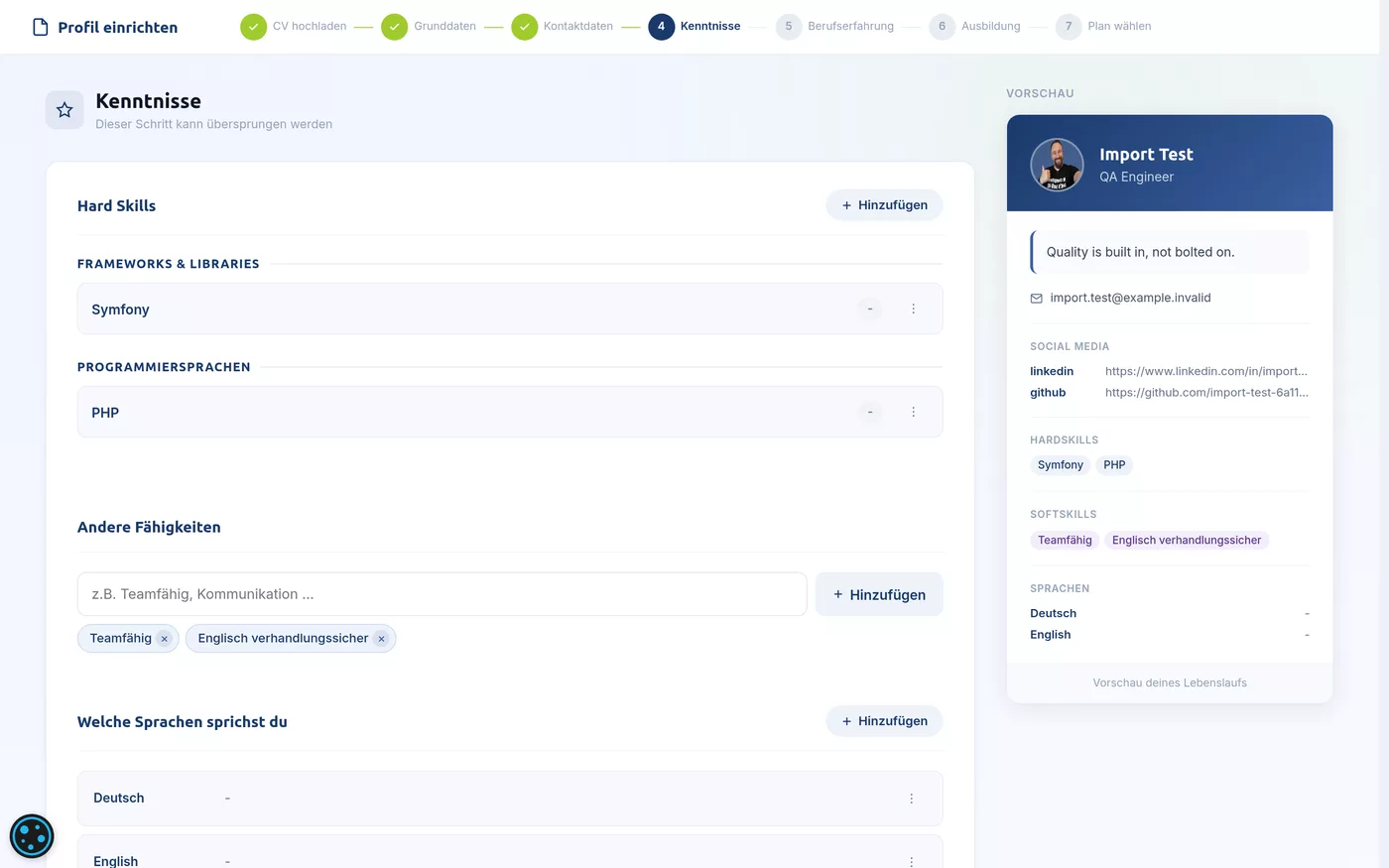Click Hinzufügen next to the soft skill input

(879, 594)
